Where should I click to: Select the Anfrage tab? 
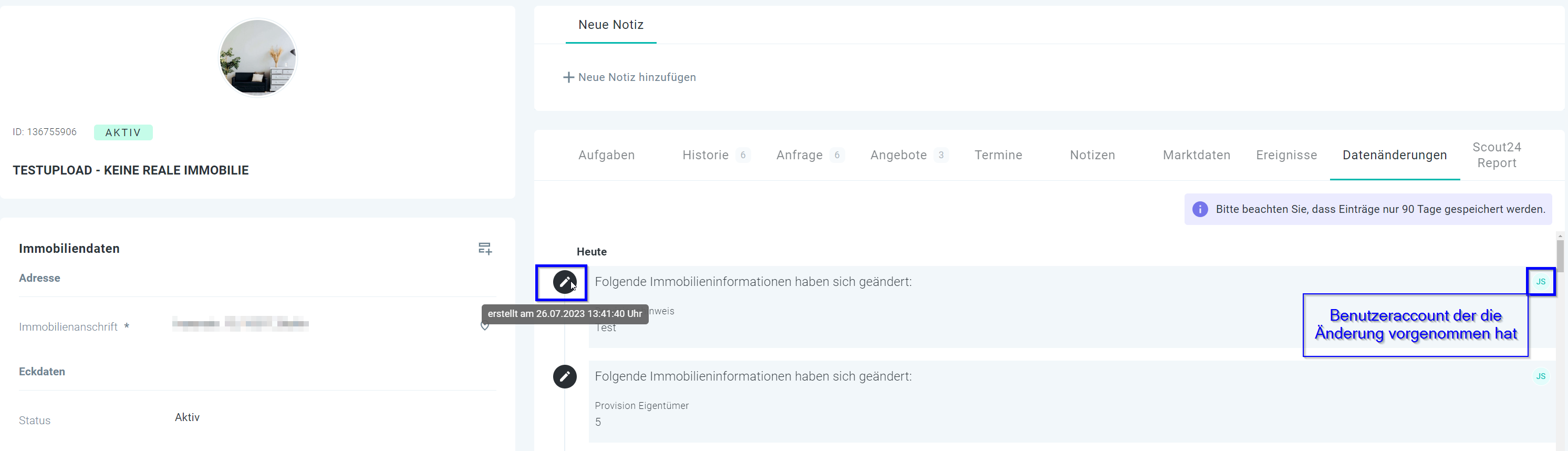pyautogui.click(x=799, y=156)
